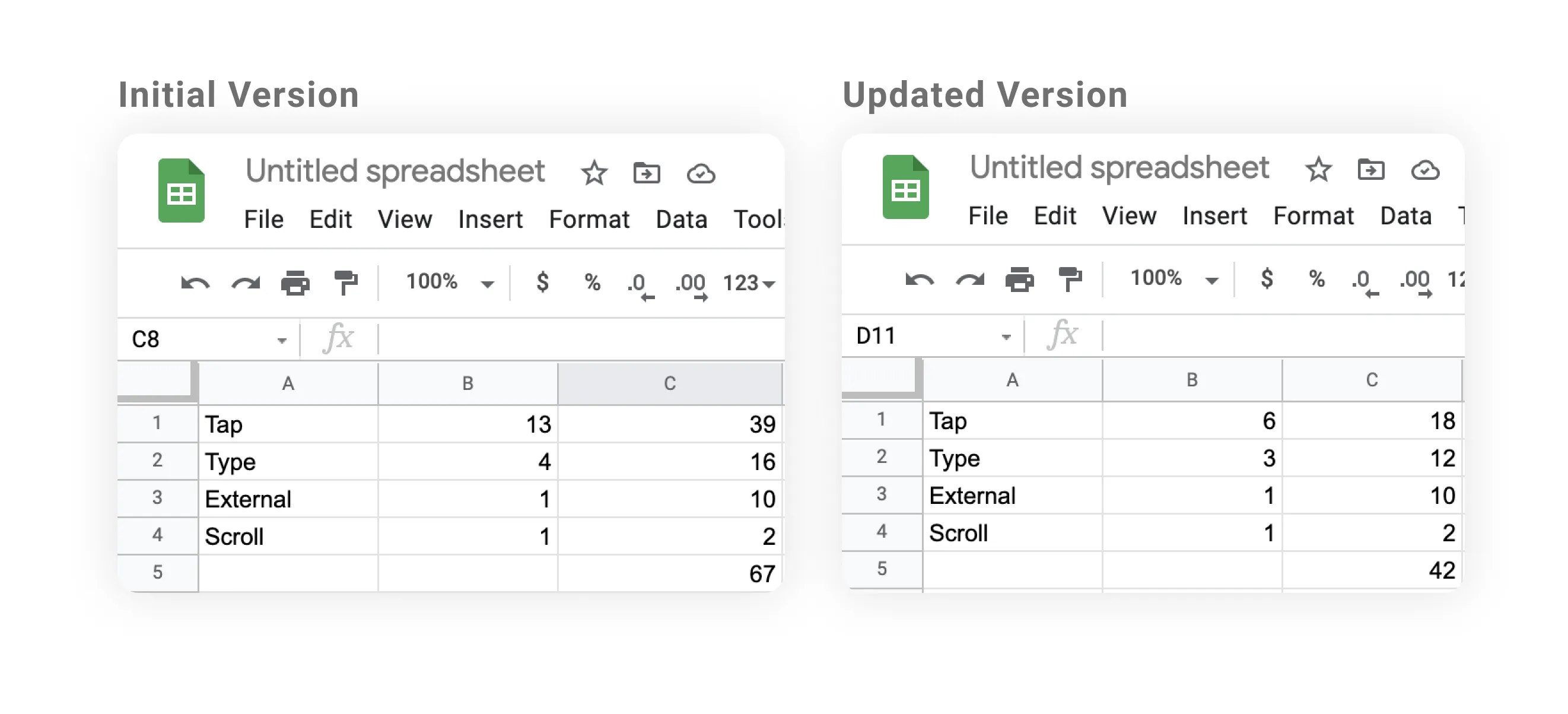Click undo arrow in Initial Version toolbar
Viewport: 1568px width, 714px height.
[x=195, y=283]
